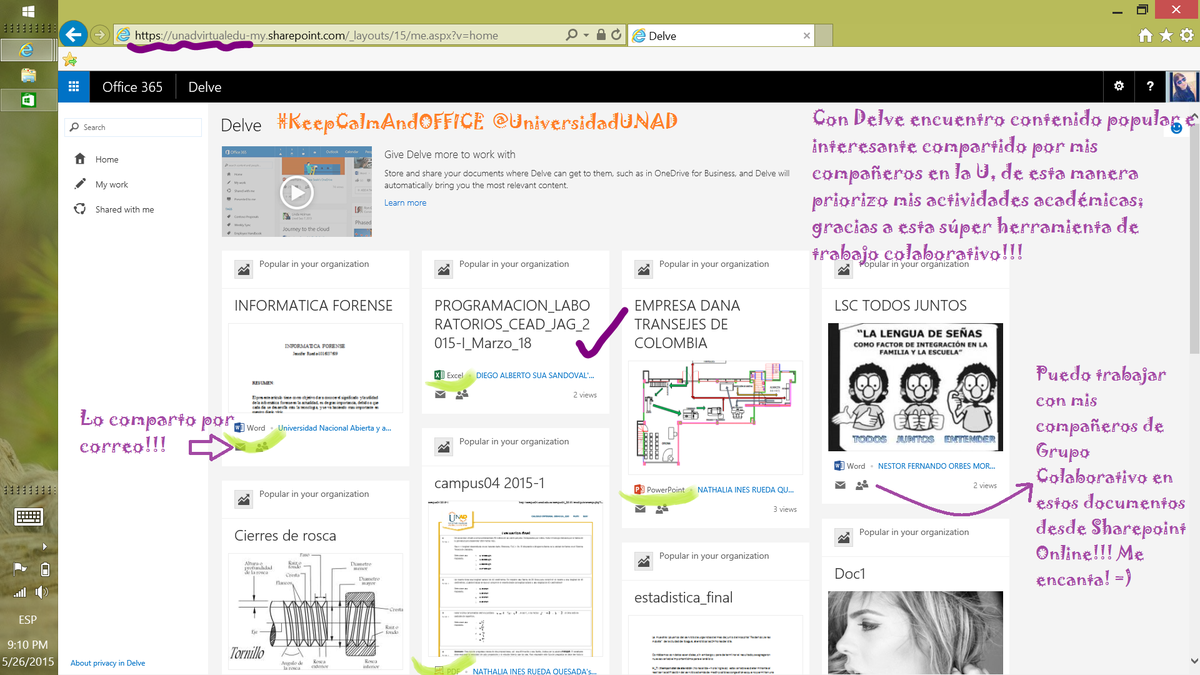Open the INFORMATICA FORENSE document preview

click(316, 368)
